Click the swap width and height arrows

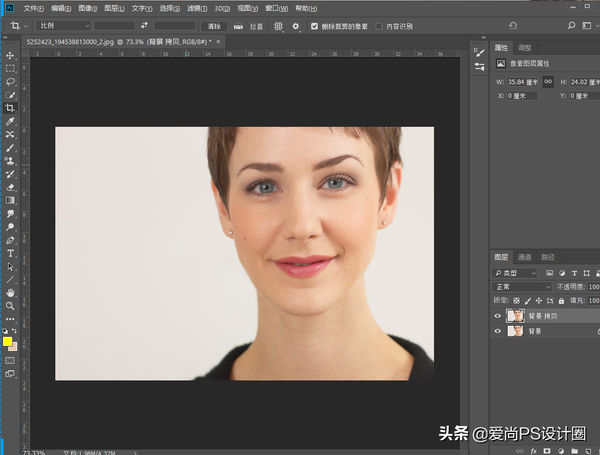click(144, 25)
